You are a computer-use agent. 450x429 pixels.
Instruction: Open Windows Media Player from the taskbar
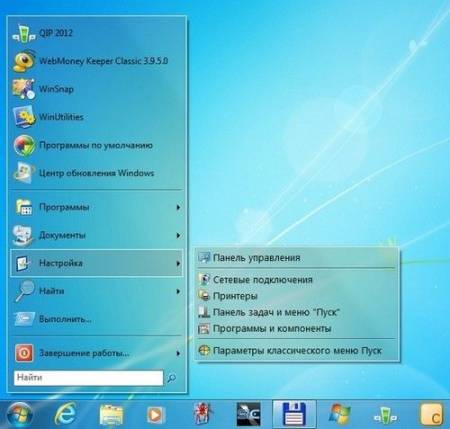pyautogui.click(x=156, y=415)
